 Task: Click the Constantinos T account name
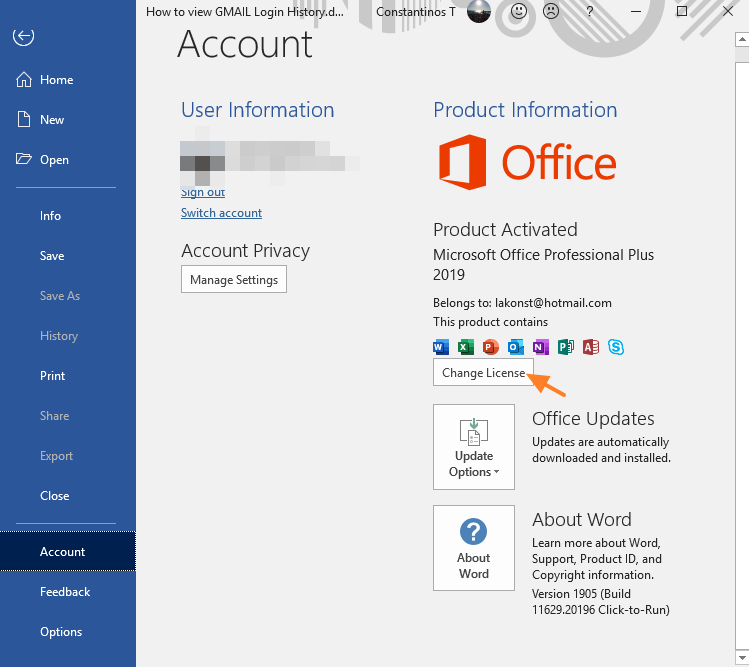pyautogui.click(x=416, y=11)
